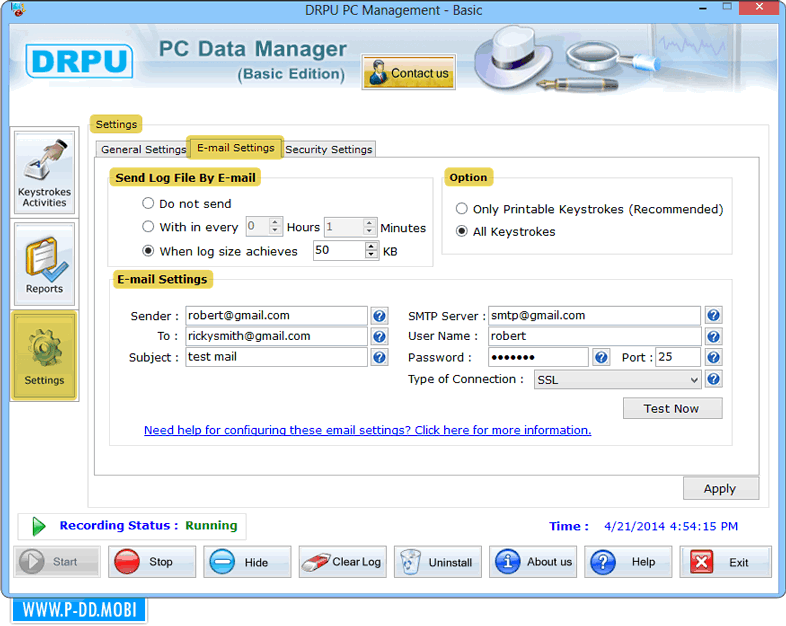Click help icon next to Sender field

[379, 316]
